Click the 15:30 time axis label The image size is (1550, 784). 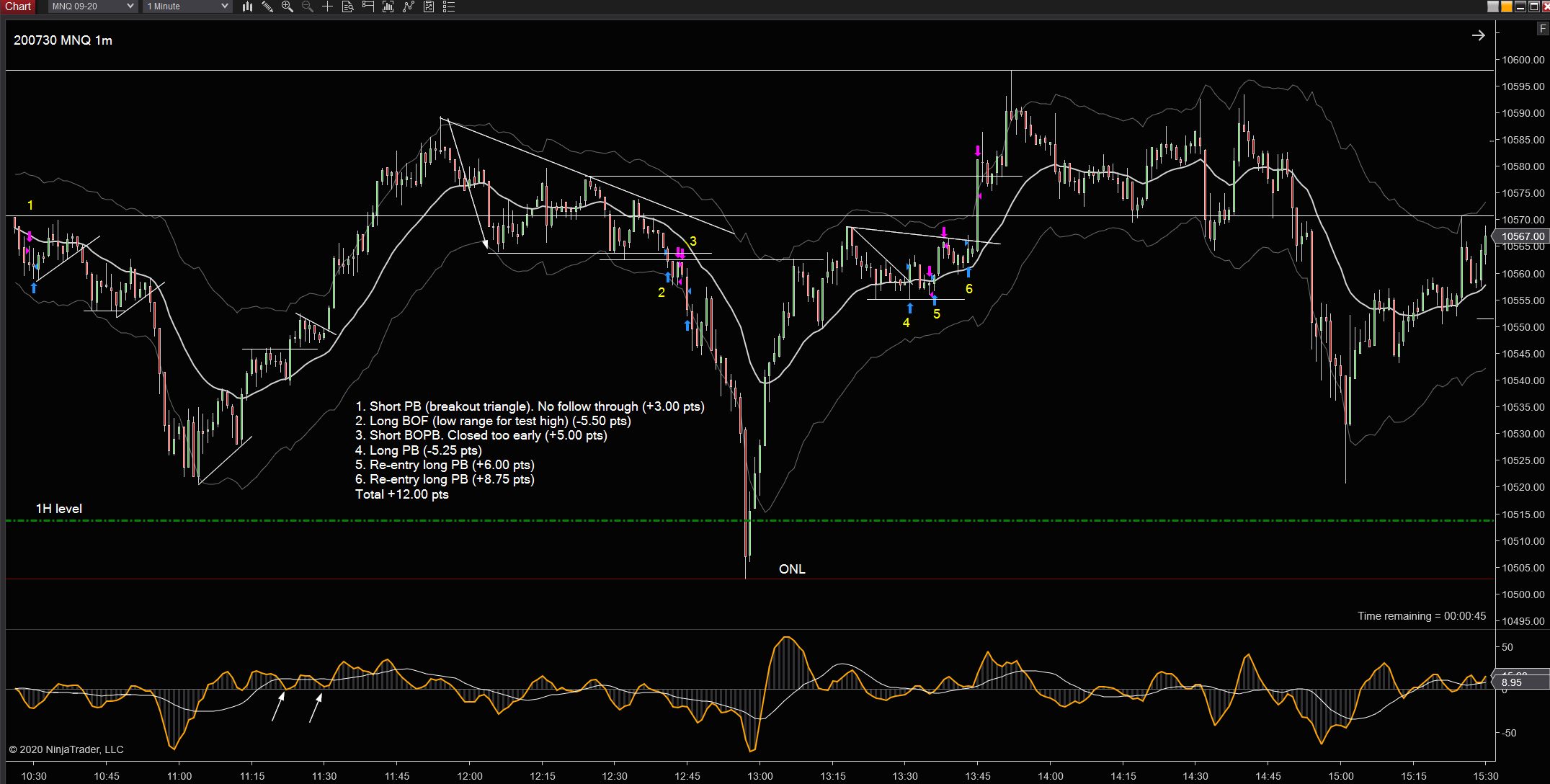[x=1486, y=776]
